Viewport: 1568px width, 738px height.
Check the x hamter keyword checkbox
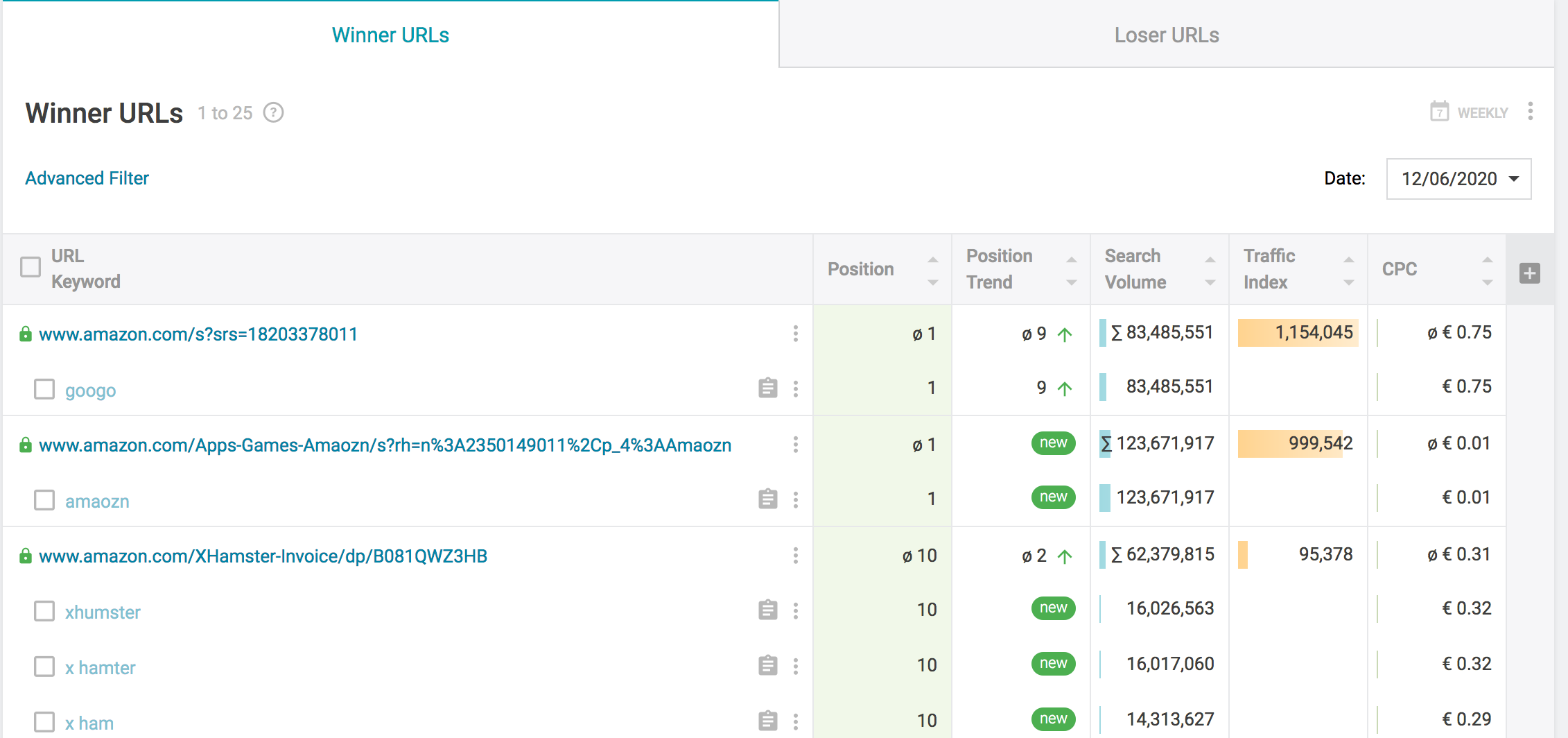click(44, 667)
